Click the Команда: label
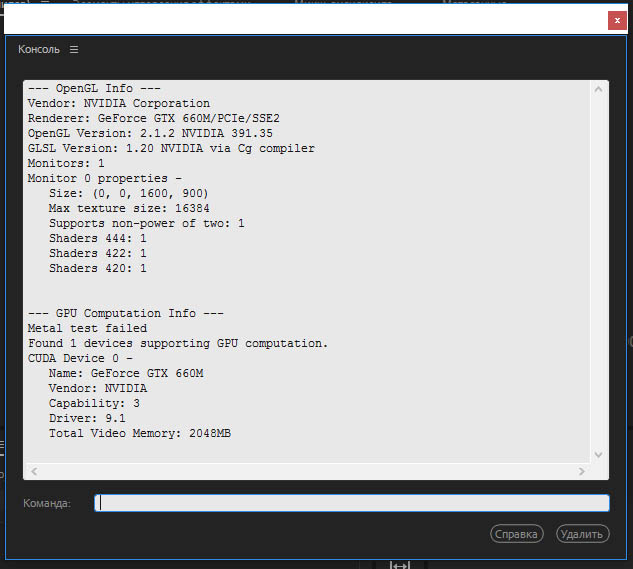Image resolution: width=633 pixels, height=569 pixels. 46,504
